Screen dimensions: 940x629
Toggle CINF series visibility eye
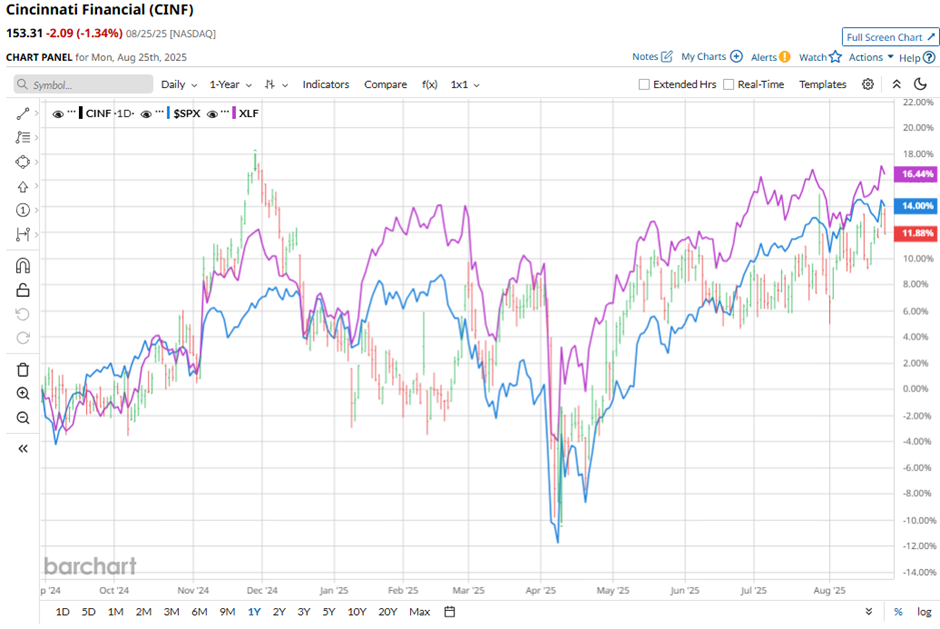coord(58,114)
